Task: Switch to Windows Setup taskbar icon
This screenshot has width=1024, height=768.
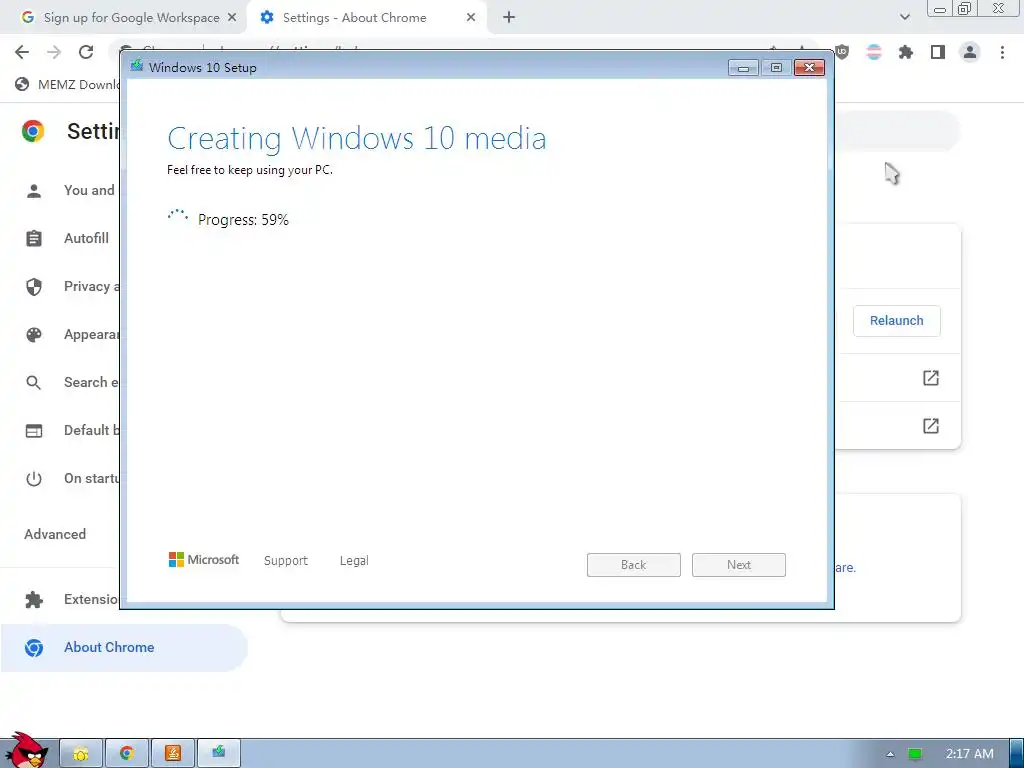Action: click(219, 754)
